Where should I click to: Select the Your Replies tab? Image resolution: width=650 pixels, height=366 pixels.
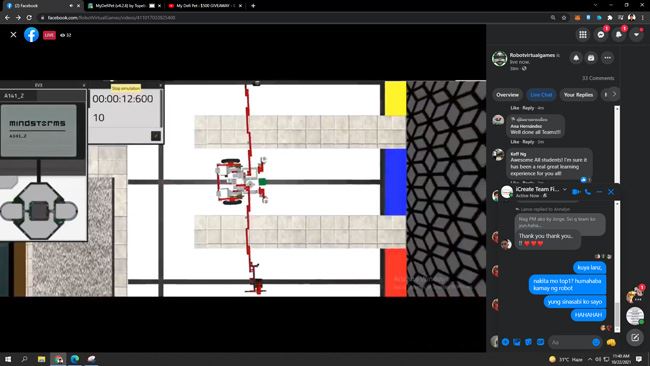578,95
